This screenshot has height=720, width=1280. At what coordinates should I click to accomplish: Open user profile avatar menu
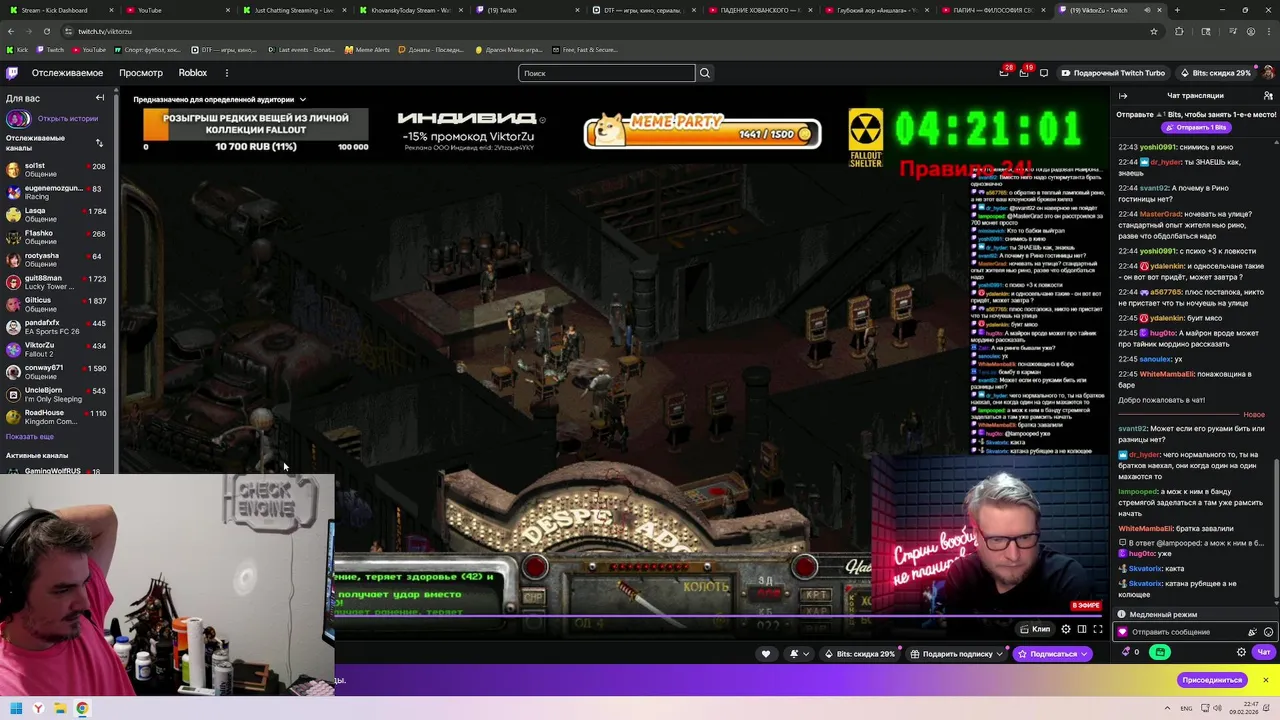(1268, 73)
